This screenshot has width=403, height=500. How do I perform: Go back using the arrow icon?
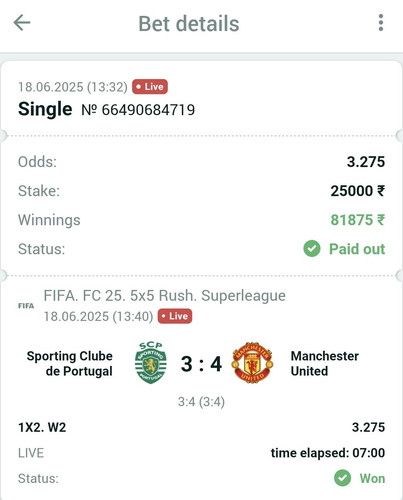[22, 23]
